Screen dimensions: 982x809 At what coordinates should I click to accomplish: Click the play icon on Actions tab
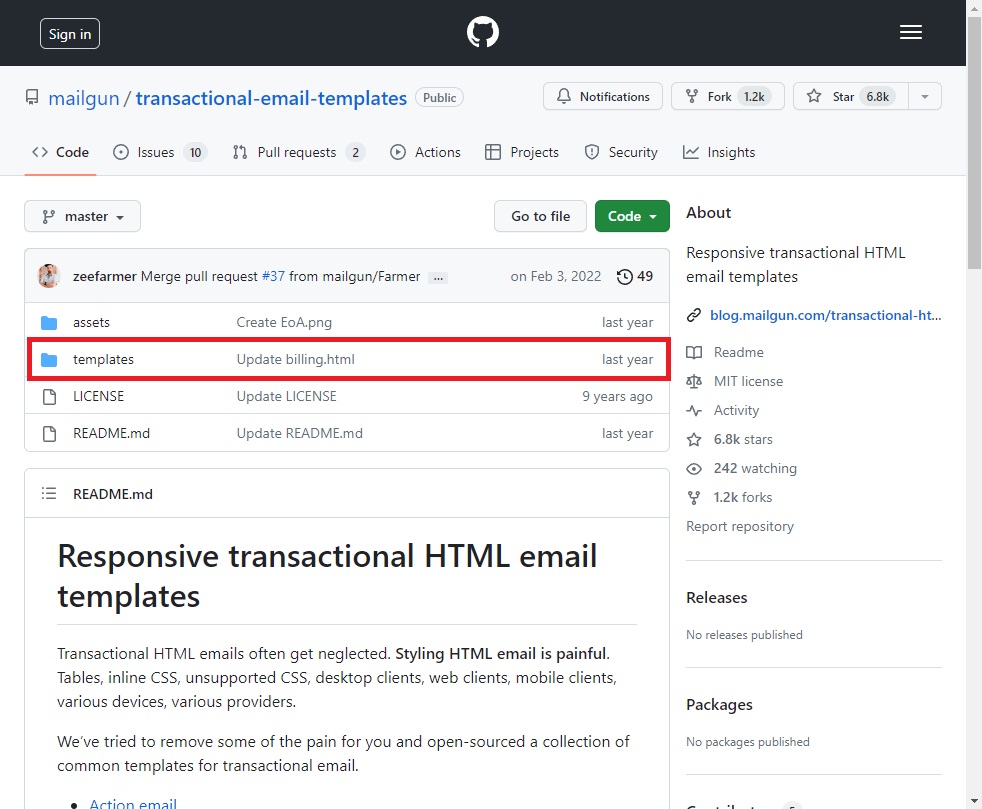click(398, 152)
